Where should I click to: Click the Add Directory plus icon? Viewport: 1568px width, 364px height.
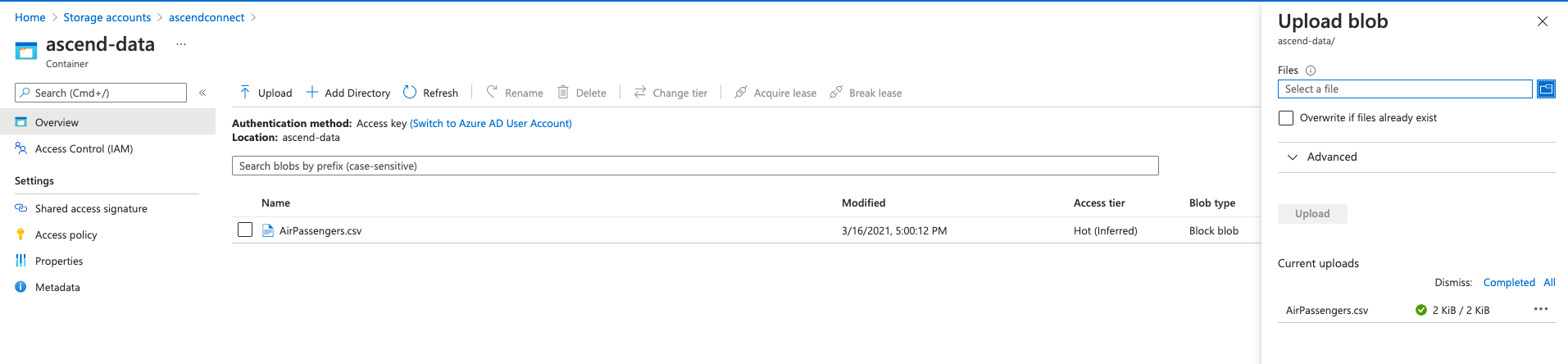tap(312, 92)
